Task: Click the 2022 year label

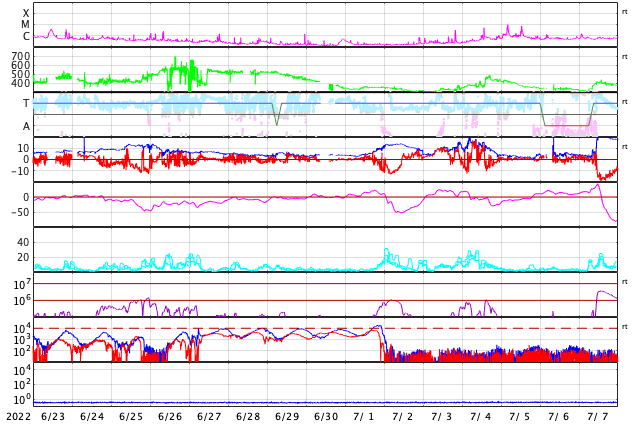Action: pyautogui.click(x=19, y=417)
